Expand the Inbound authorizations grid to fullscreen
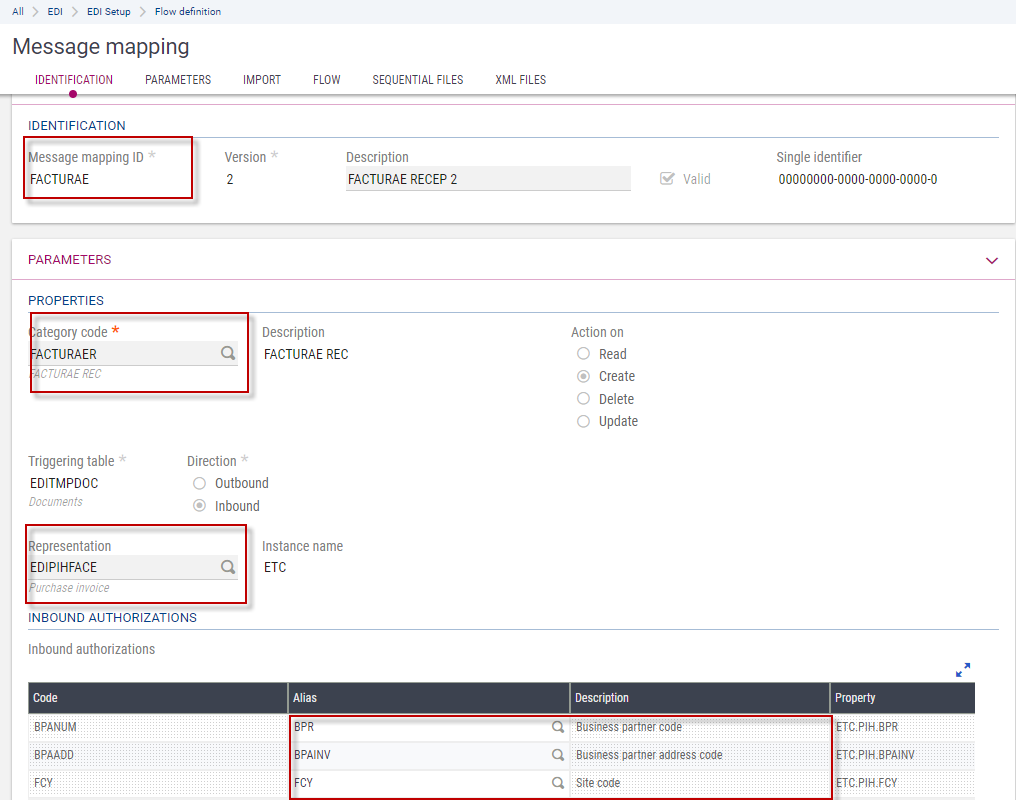1016x800 pixels. [963, 670]
